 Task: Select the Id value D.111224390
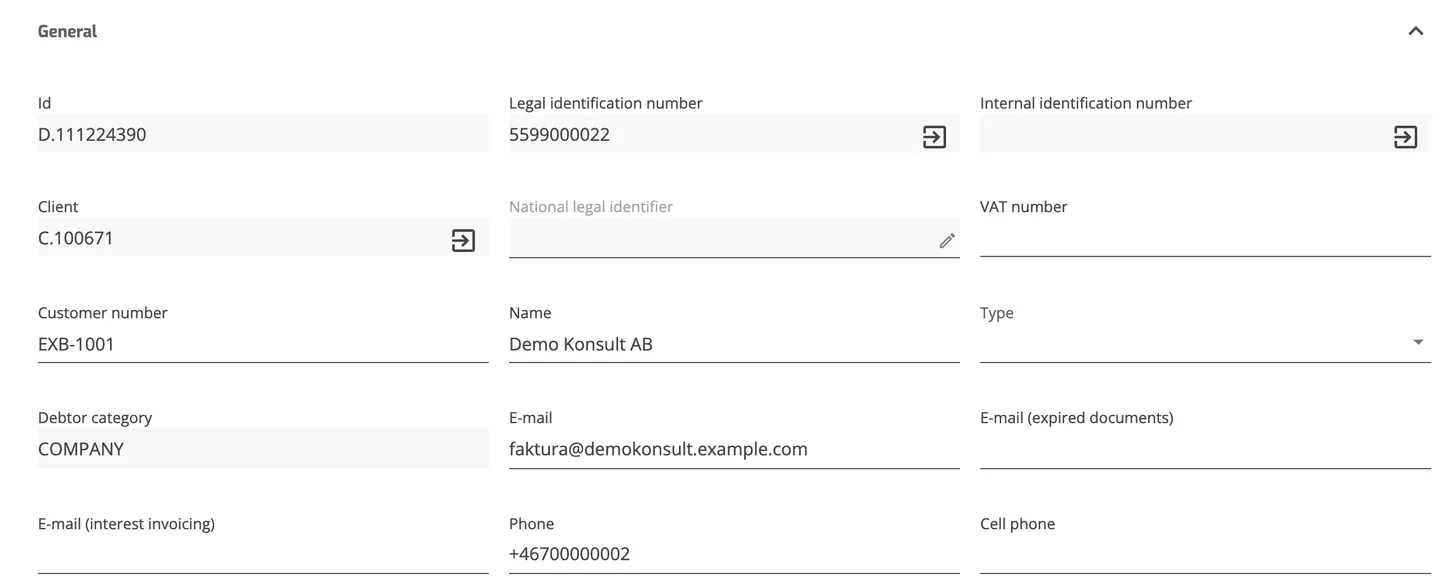(x=92, y=134)
